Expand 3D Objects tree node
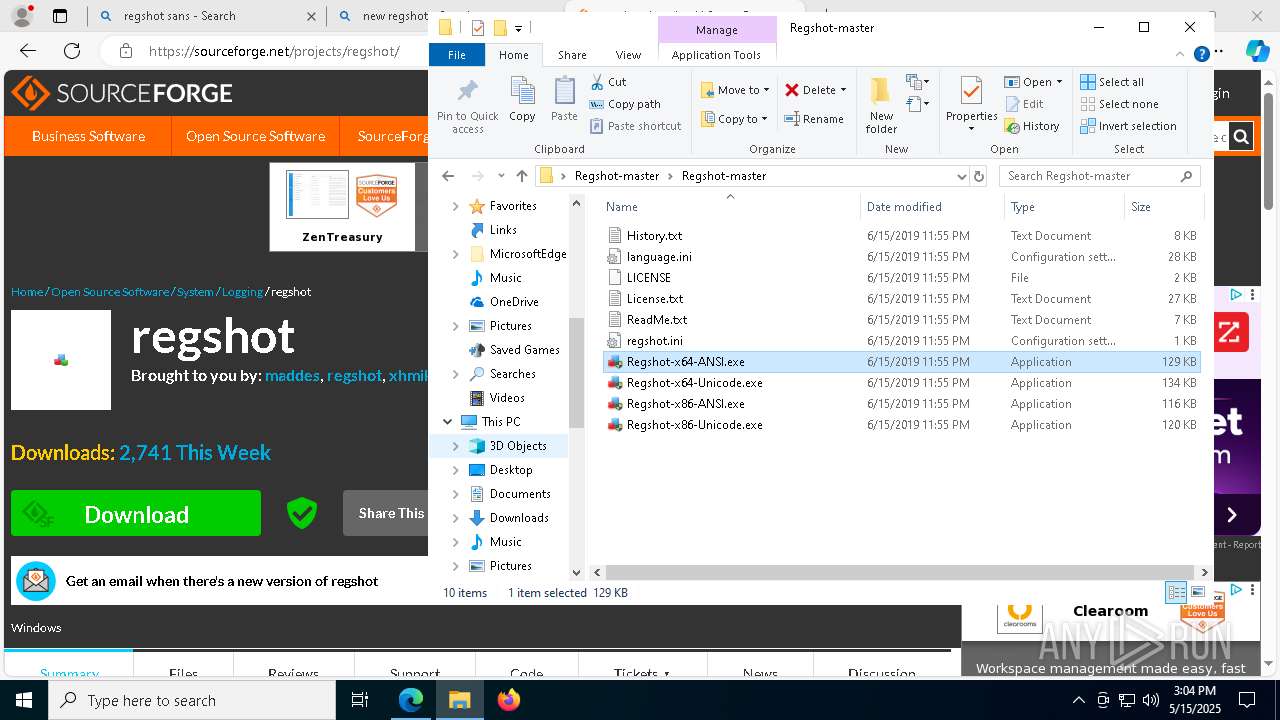 pyautogui.click(x=455, y=446)
